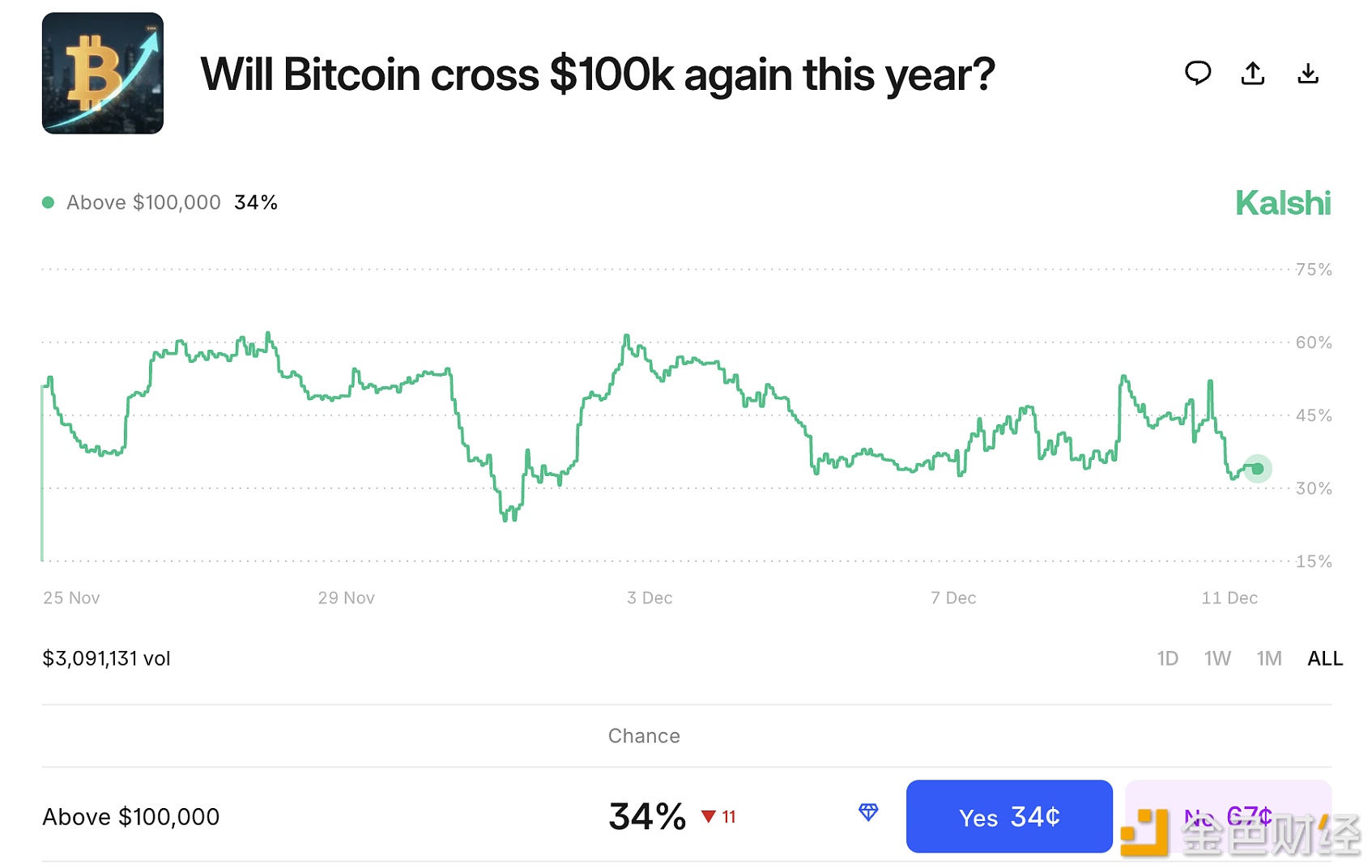This screenshot has width=1372, height=868.
Task: Click the market title about Bitcoin $100k
Action: click(597, 74)
